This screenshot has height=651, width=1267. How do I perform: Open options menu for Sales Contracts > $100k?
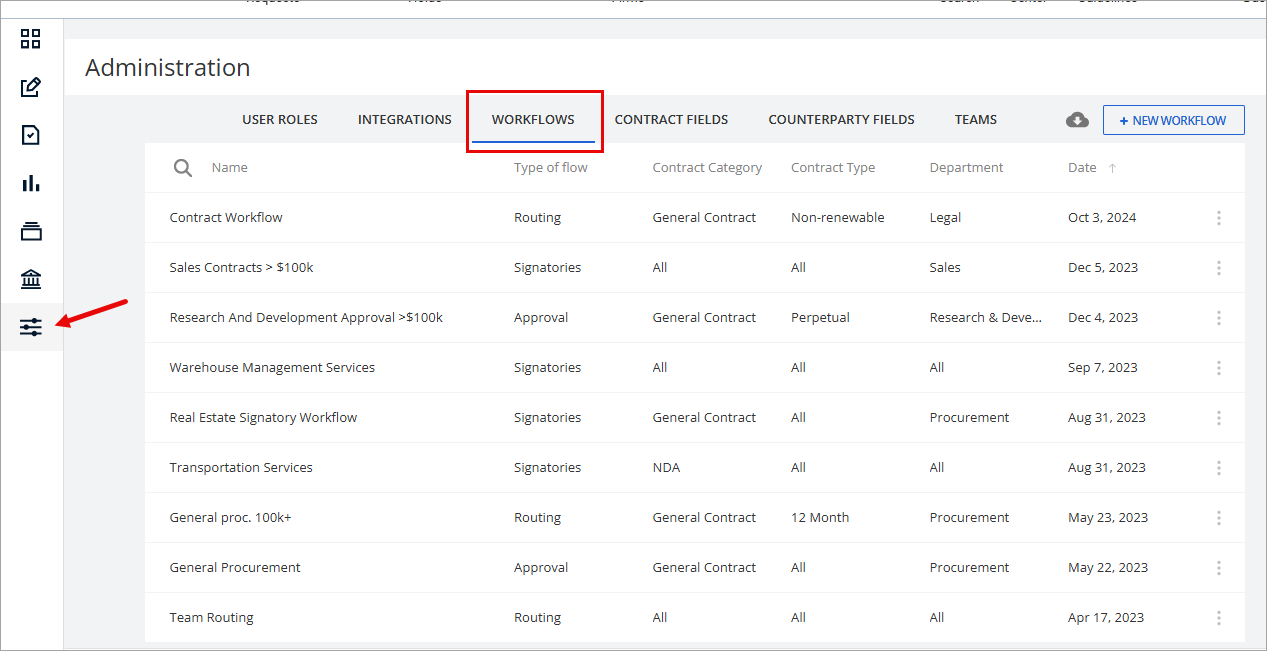coord(1218,268)
